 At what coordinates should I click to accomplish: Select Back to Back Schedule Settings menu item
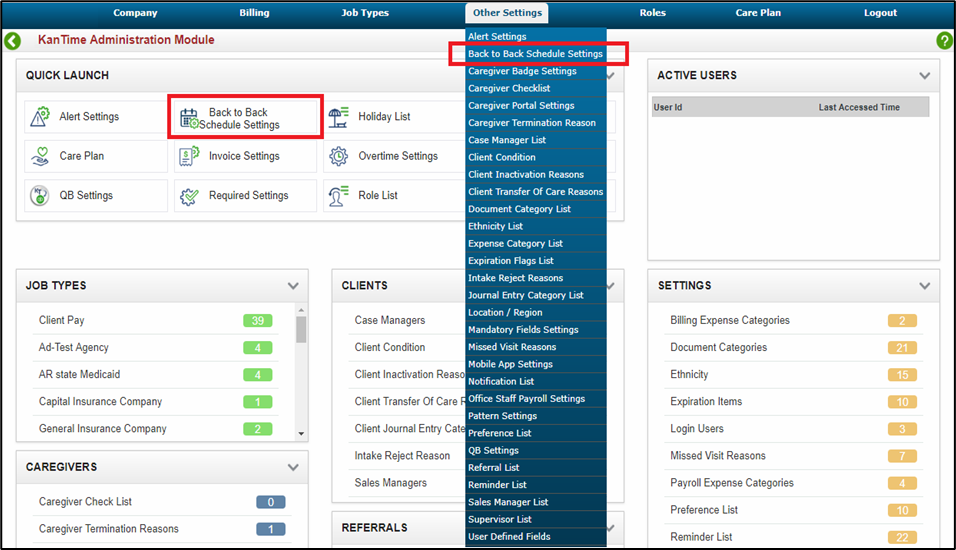coord(535,54)
